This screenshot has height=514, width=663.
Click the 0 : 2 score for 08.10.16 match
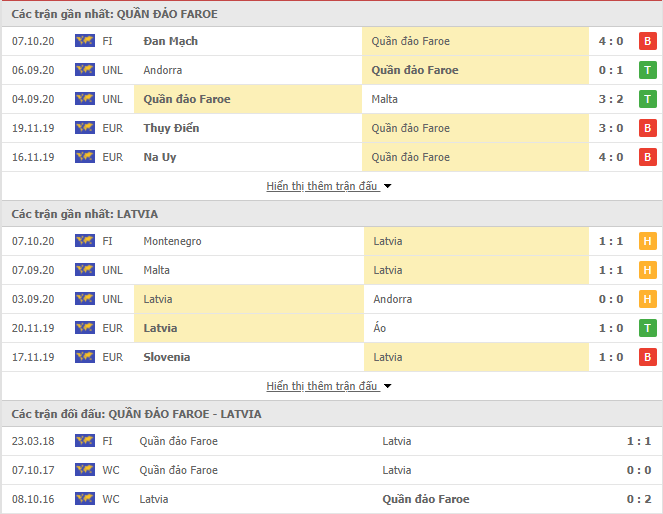point(639,499)
